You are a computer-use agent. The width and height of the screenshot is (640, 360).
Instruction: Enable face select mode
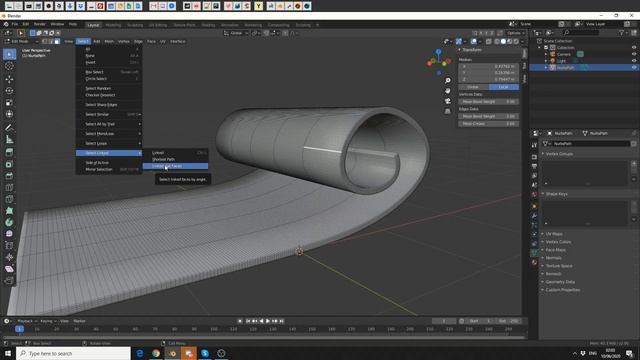[x=57, y=41]
